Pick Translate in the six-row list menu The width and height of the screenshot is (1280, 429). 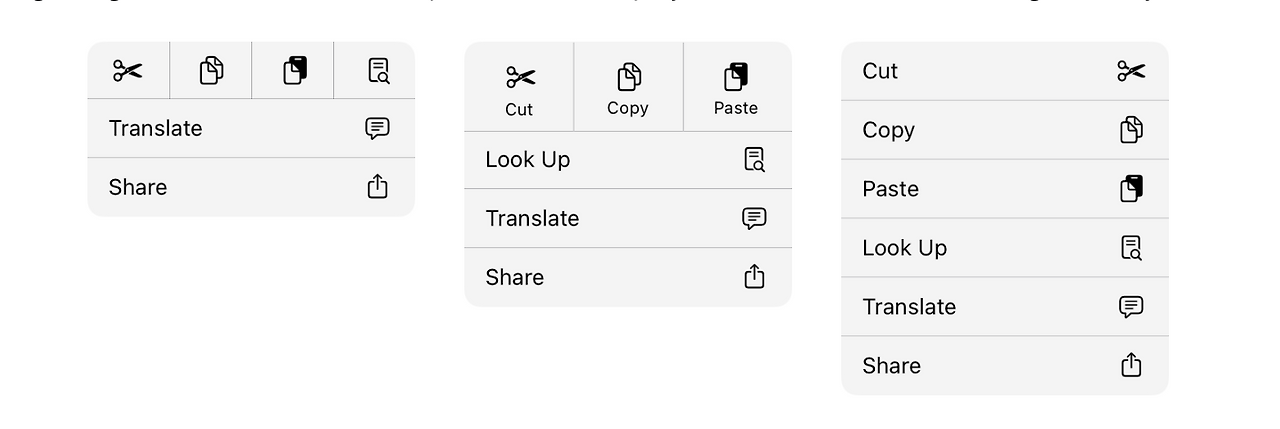coord(909,307)
